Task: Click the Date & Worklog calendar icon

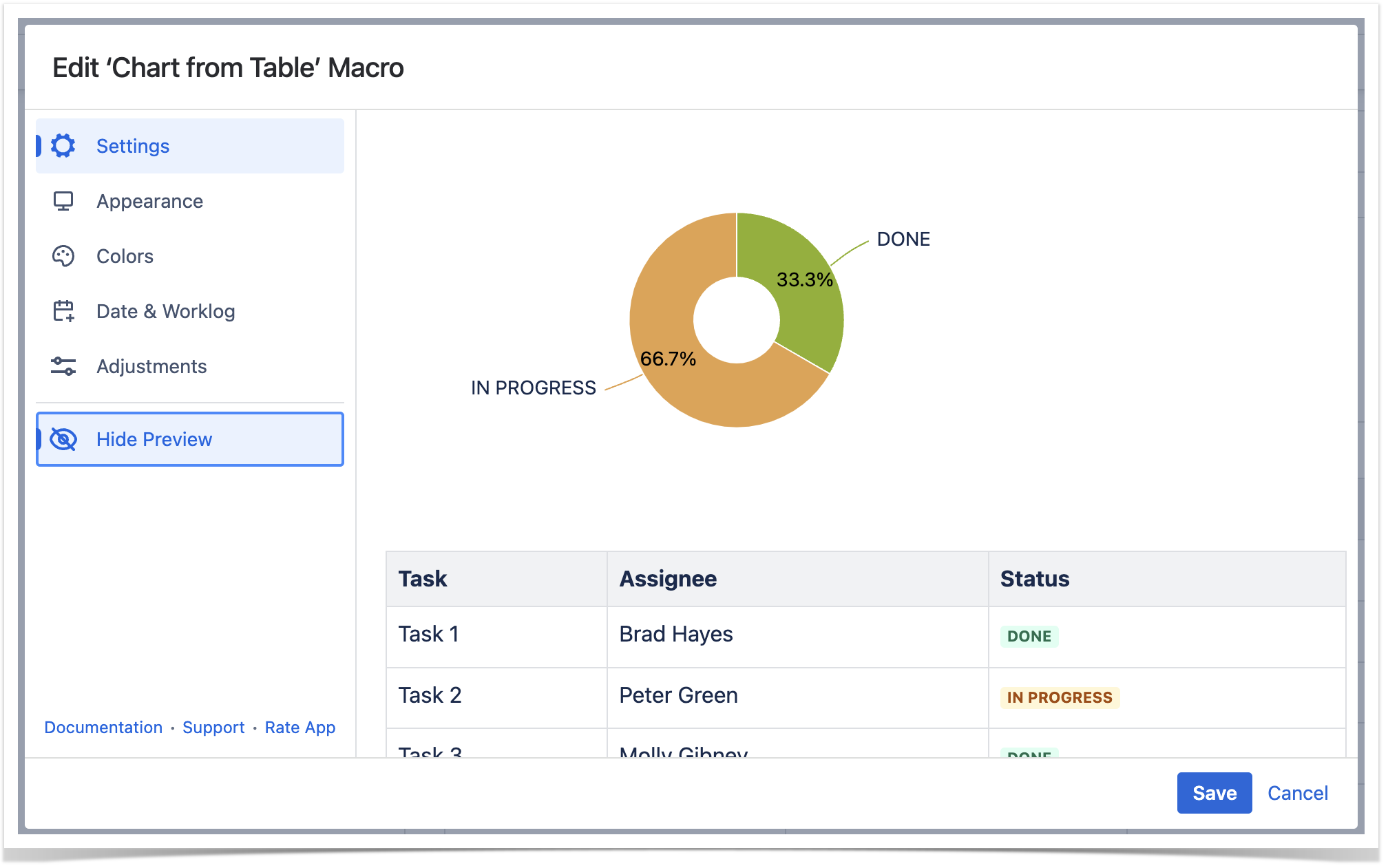Action: (x=63, y=311)
